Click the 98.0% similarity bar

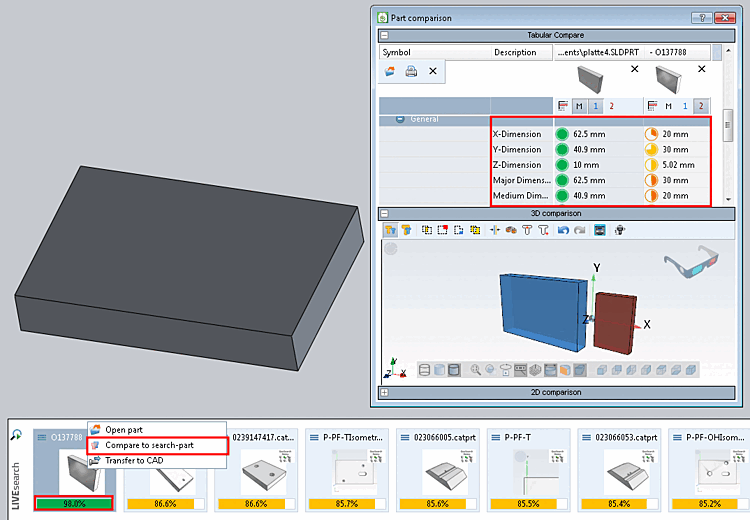(74, 504)
